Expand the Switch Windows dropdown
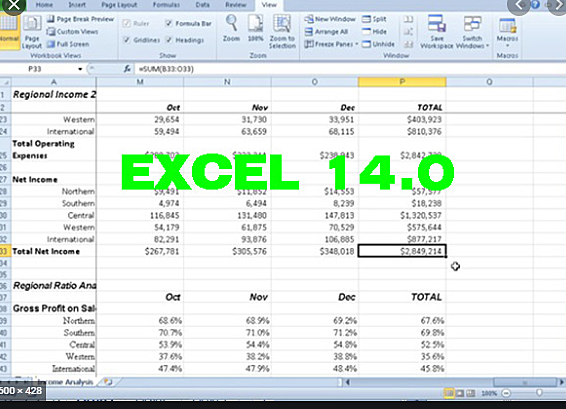 (x=487, y=46)
